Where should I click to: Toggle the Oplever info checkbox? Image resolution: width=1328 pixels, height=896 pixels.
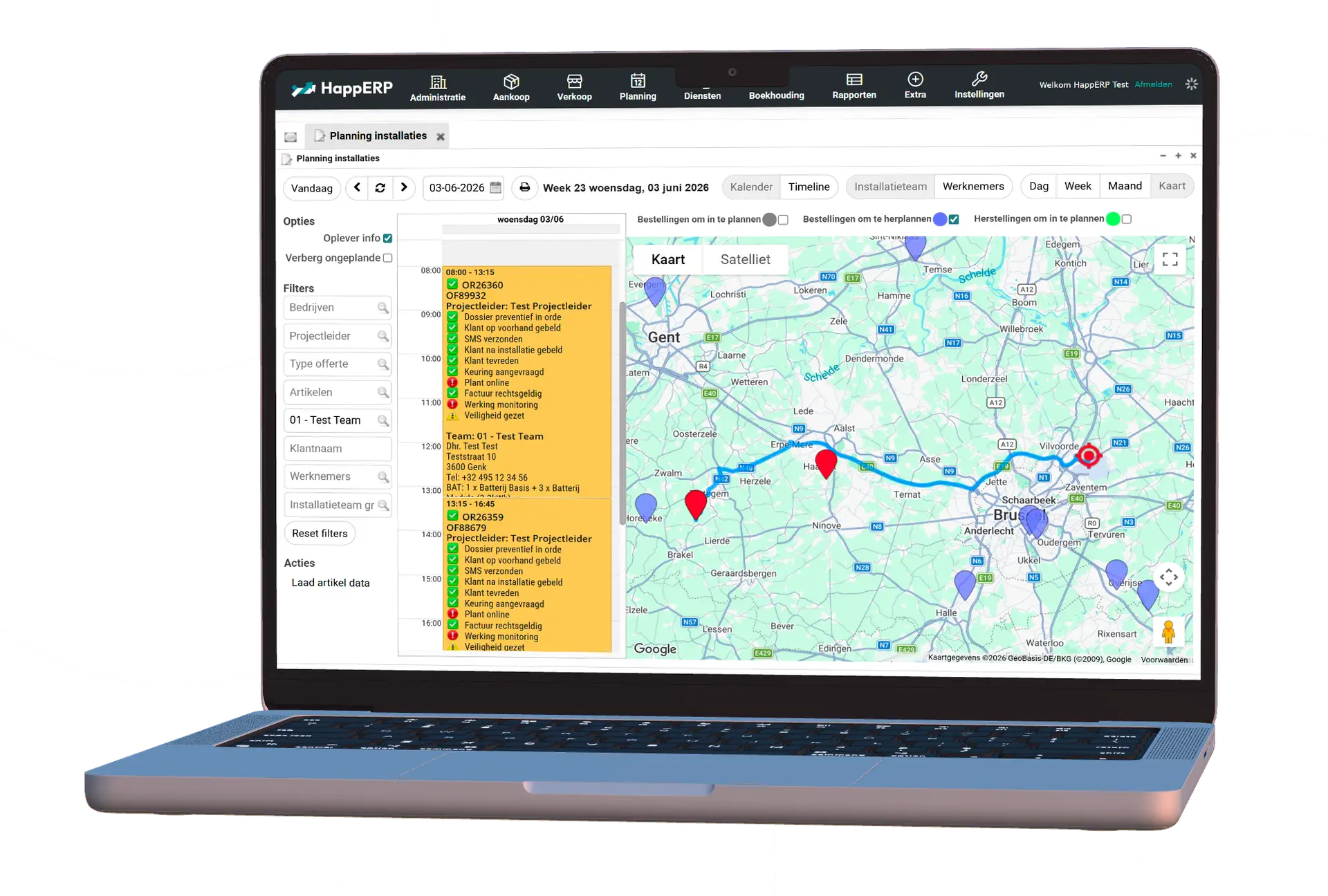(387, 239)
